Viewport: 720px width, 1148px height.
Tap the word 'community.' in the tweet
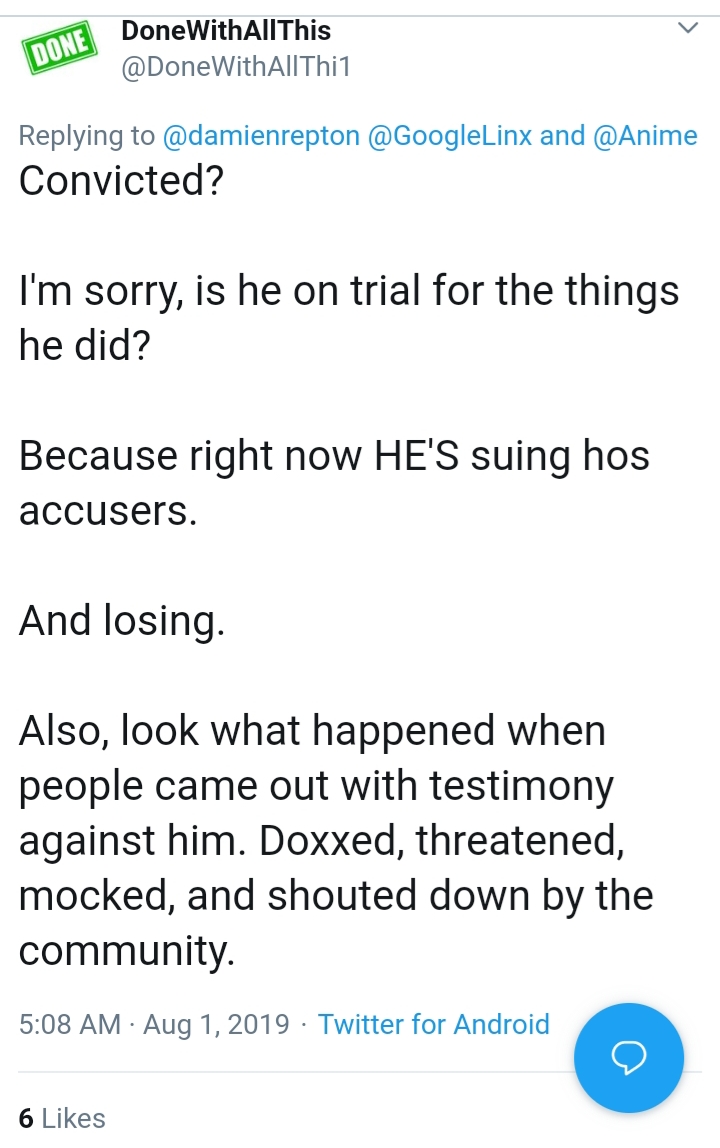click(x=127, y=951)
